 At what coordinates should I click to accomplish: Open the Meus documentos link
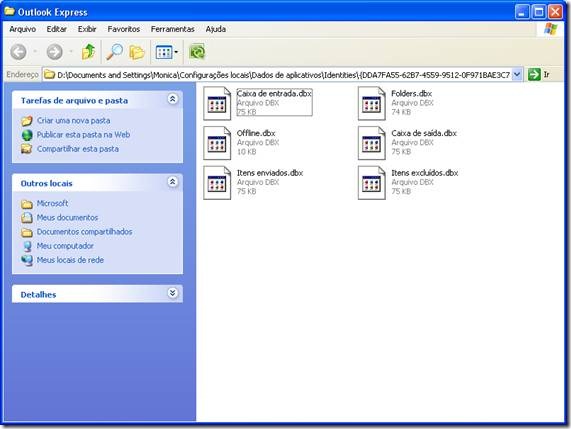[67, 218]
